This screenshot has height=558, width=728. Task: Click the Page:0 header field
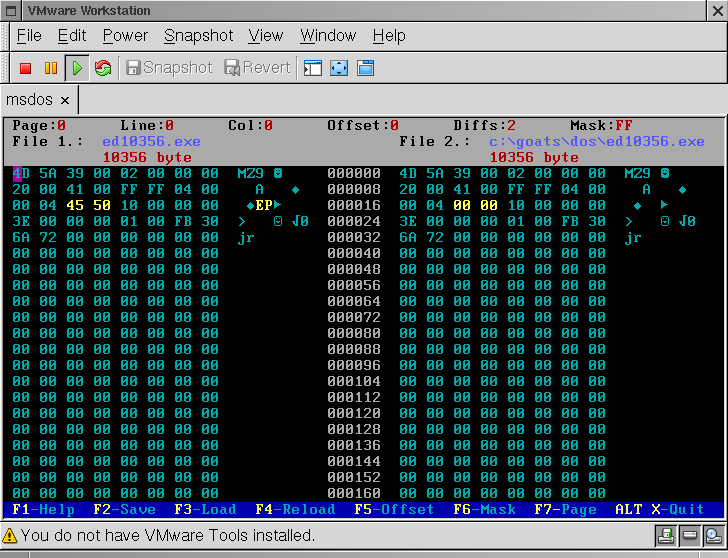point(39,125)
